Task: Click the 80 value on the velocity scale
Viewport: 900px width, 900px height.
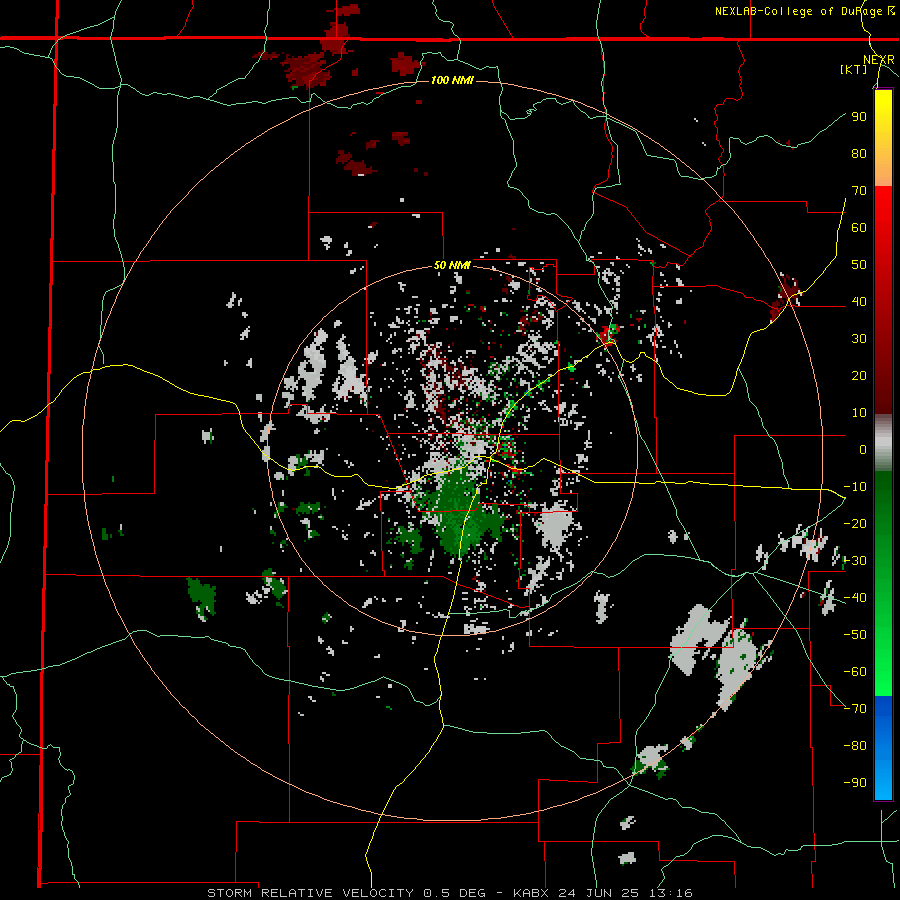Action: click(x=859, y=153)
